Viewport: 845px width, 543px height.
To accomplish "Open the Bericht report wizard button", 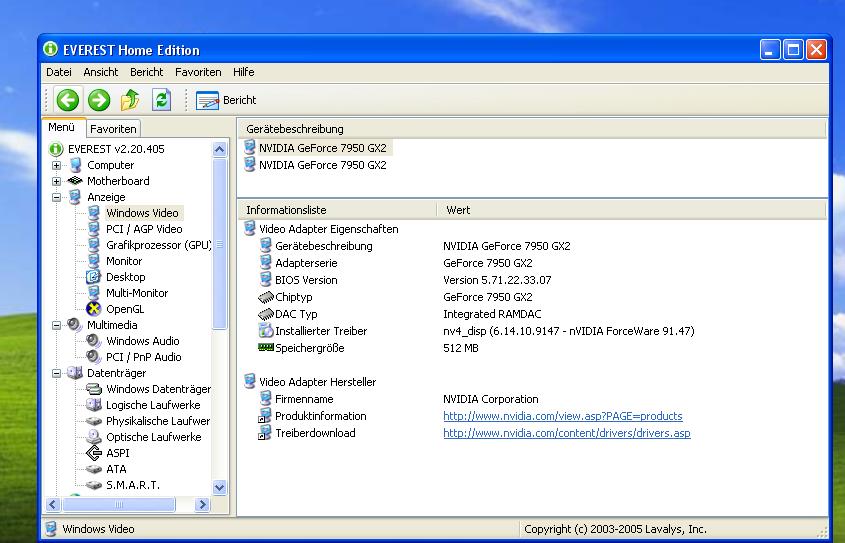I will click(226, 100).
